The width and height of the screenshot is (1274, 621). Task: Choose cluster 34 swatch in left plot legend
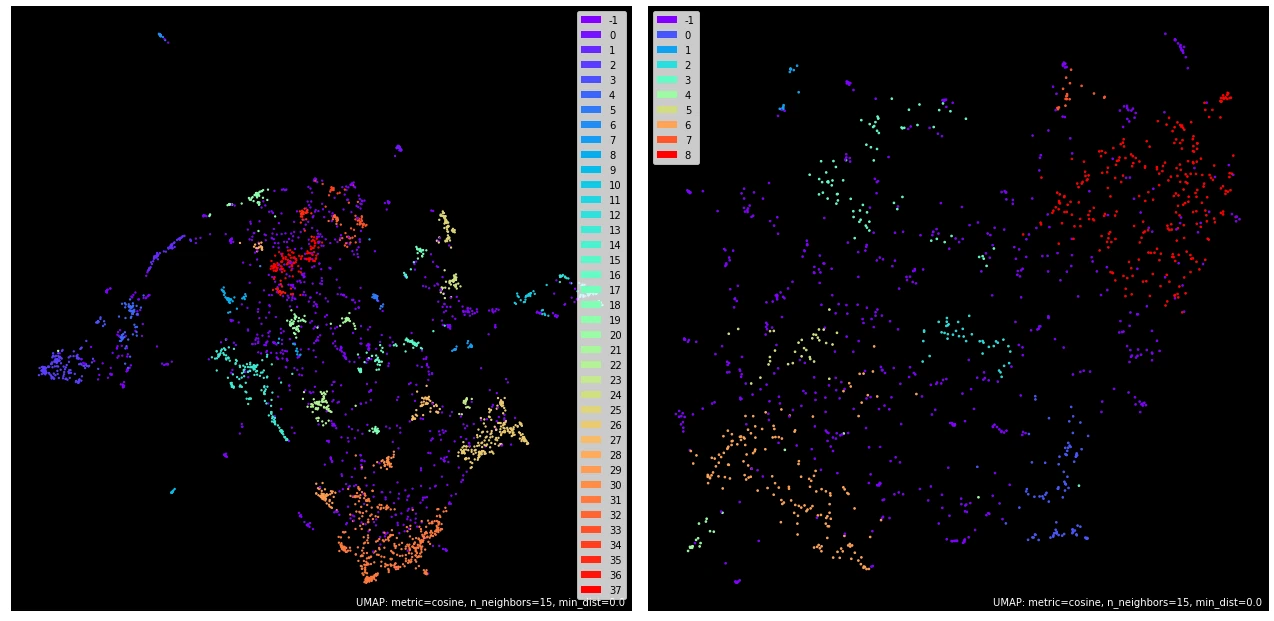tap(591, 545)
